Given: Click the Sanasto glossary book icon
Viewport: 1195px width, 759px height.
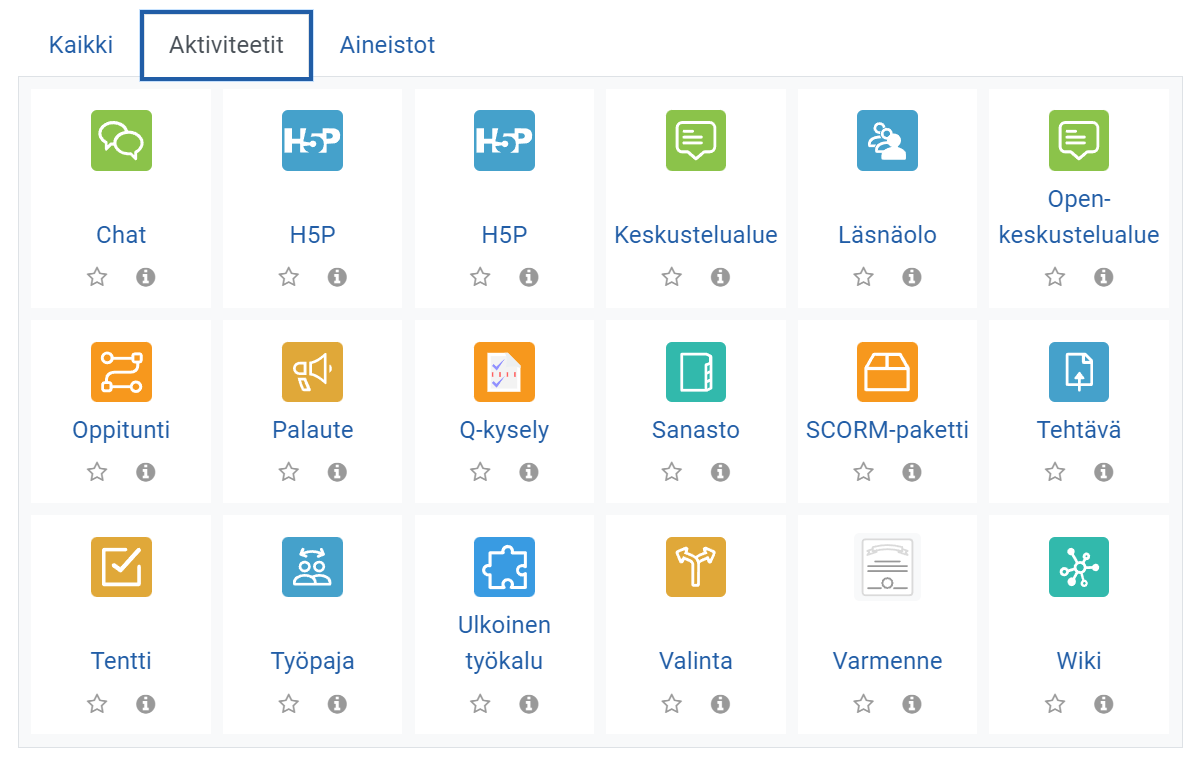Looking at the screenshot, I should pos(696,372).
